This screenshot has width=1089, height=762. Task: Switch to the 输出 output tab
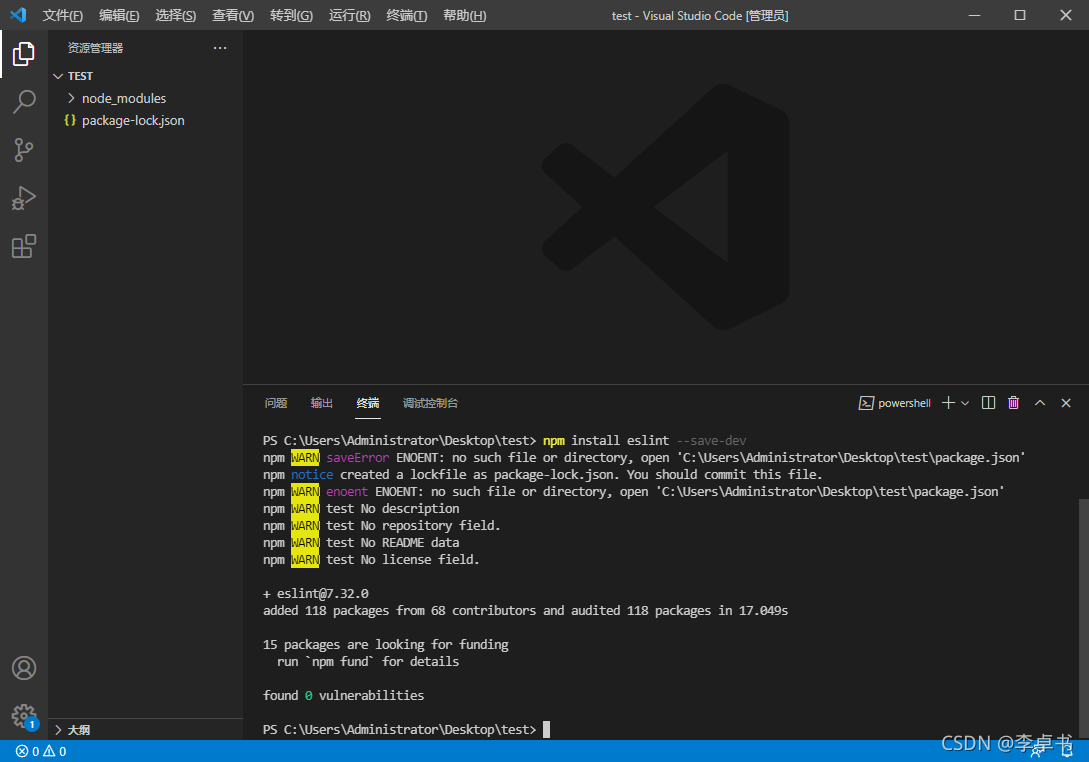322,403
